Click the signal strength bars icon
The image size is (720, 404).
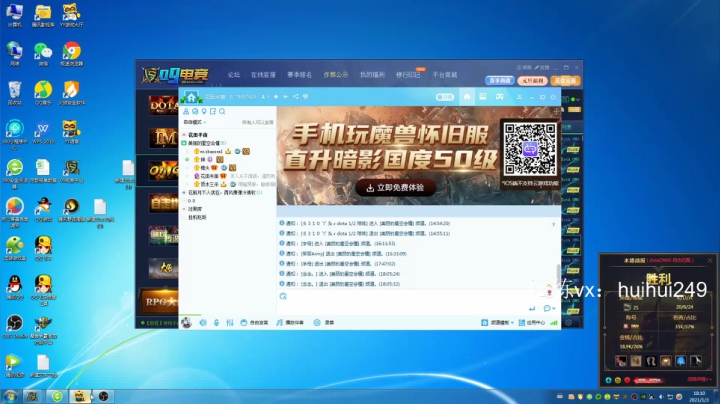point(554,323)
